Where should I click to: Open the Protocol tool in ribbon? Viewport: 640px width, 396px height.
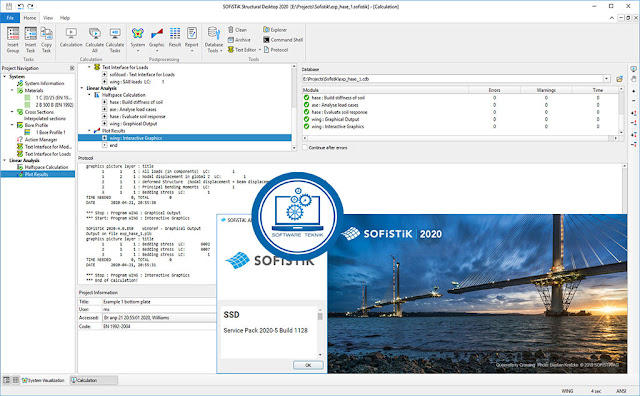[276, 50]
